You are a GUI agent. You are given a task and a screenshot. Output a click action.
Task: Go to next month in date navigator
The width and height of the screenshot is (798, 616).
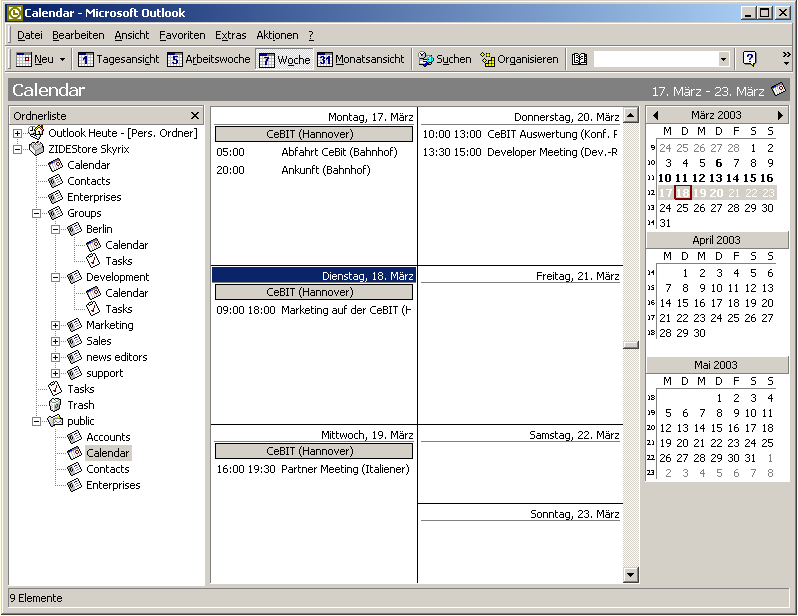pos(780,115)
